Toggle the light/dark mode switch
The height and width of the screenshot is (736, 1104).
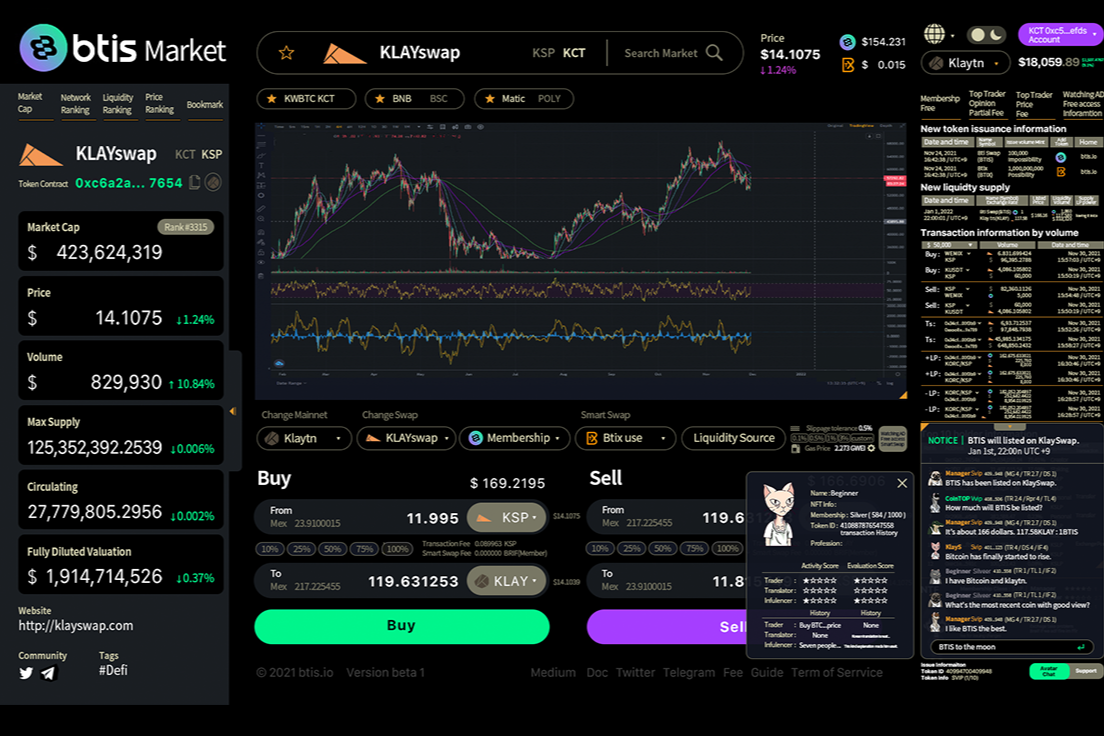click(x=987, y=35)
